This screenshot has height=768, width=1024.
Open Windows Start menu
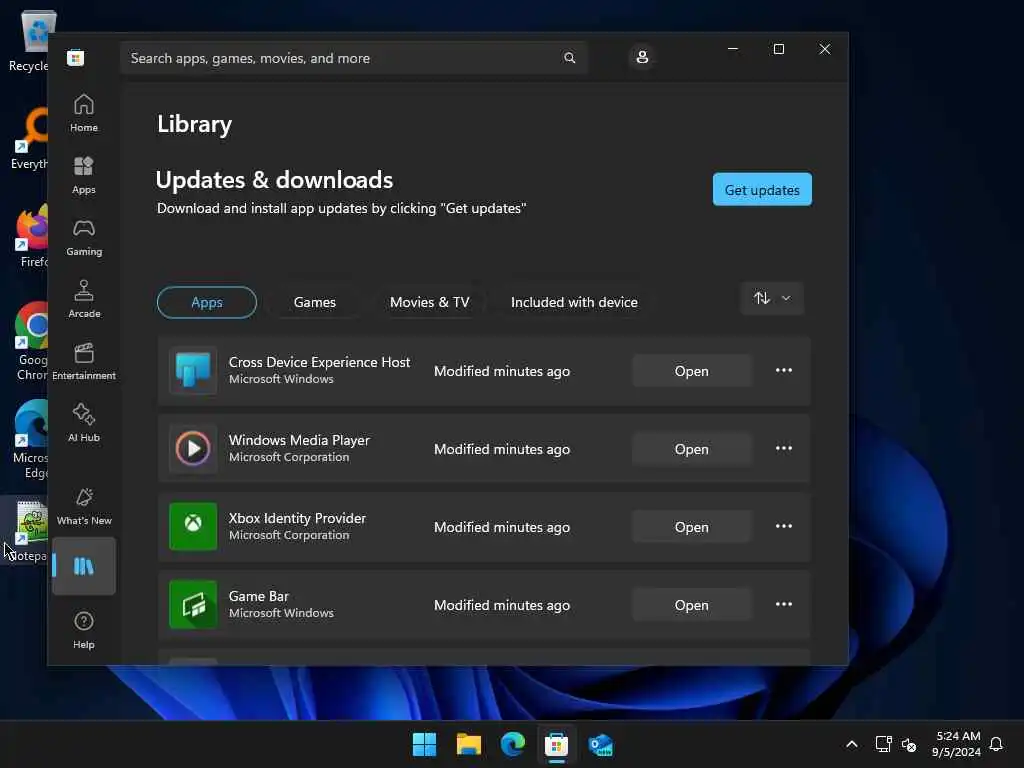click(424, 744)
